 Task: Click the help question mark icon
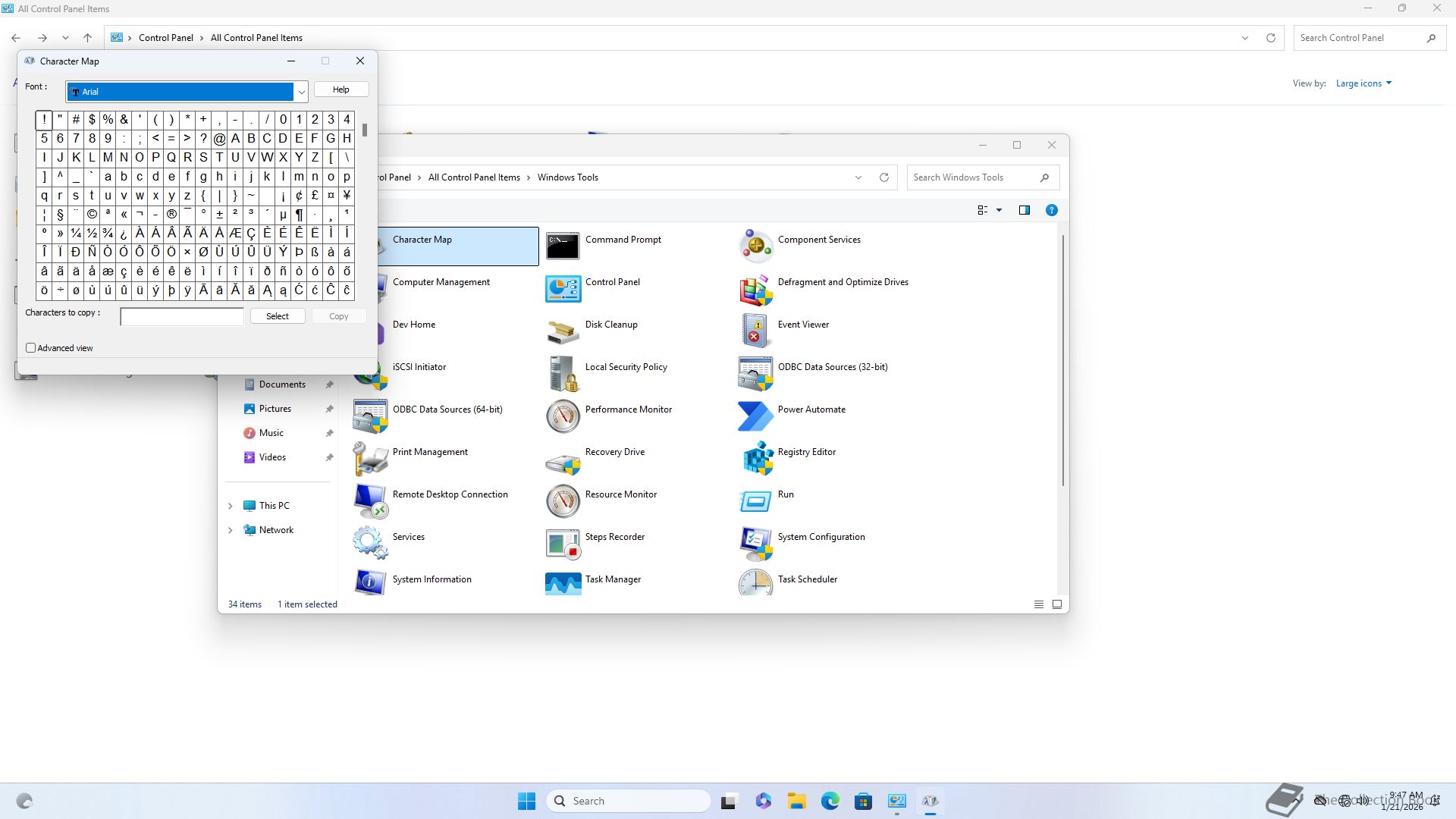tap(1051, 210)
